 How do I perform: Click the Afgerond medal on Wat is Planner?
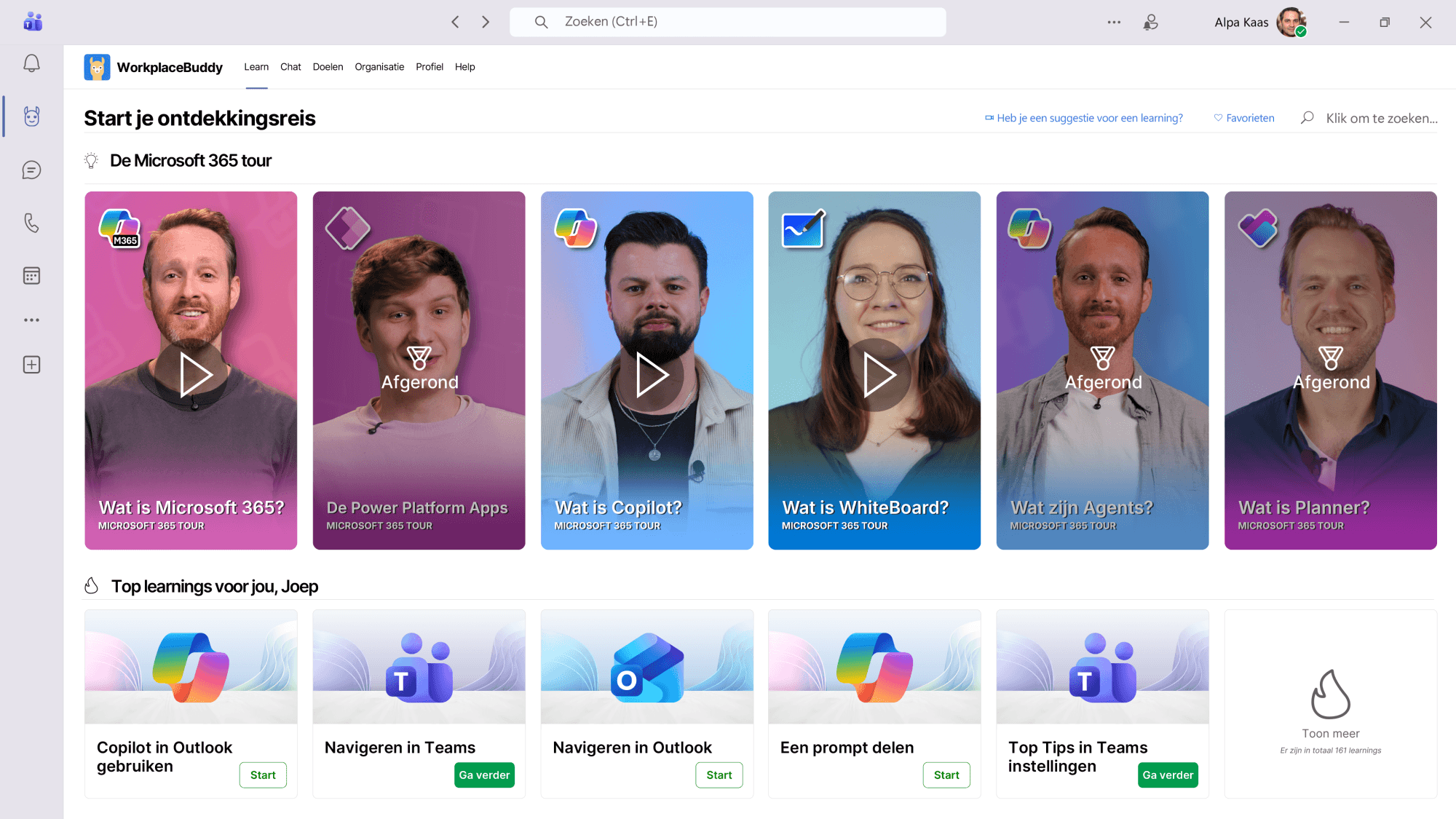click(x=1331, y=357)
